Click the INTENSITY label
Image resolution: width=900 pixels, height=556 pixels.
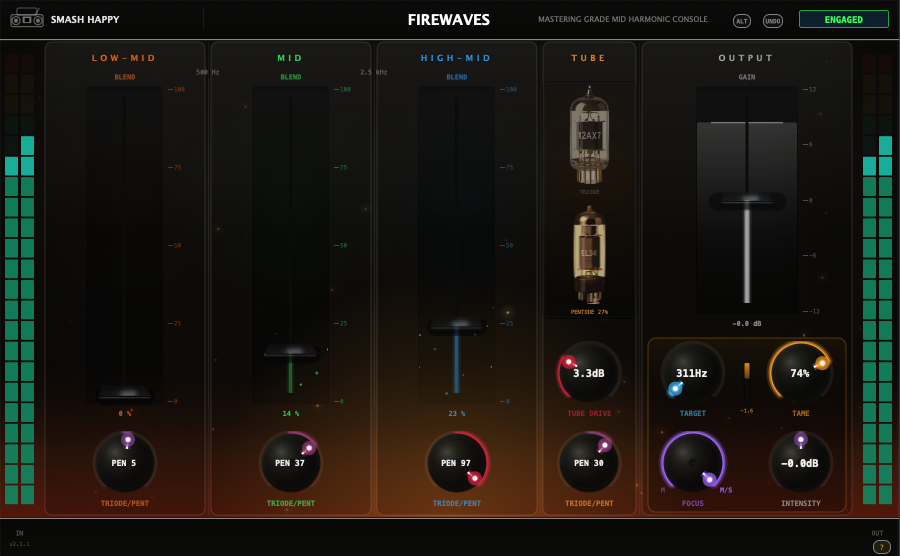800,503
